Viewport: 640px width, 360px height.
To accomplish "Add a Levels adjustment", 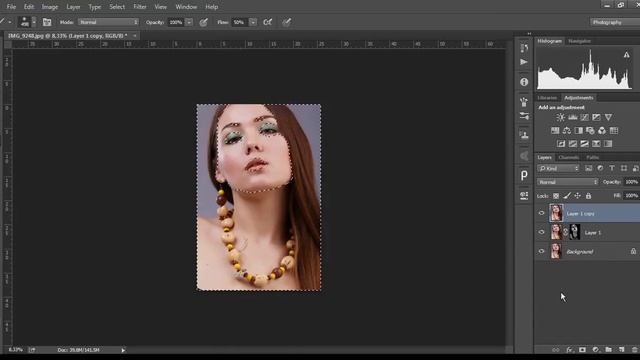I will point(573,118).
